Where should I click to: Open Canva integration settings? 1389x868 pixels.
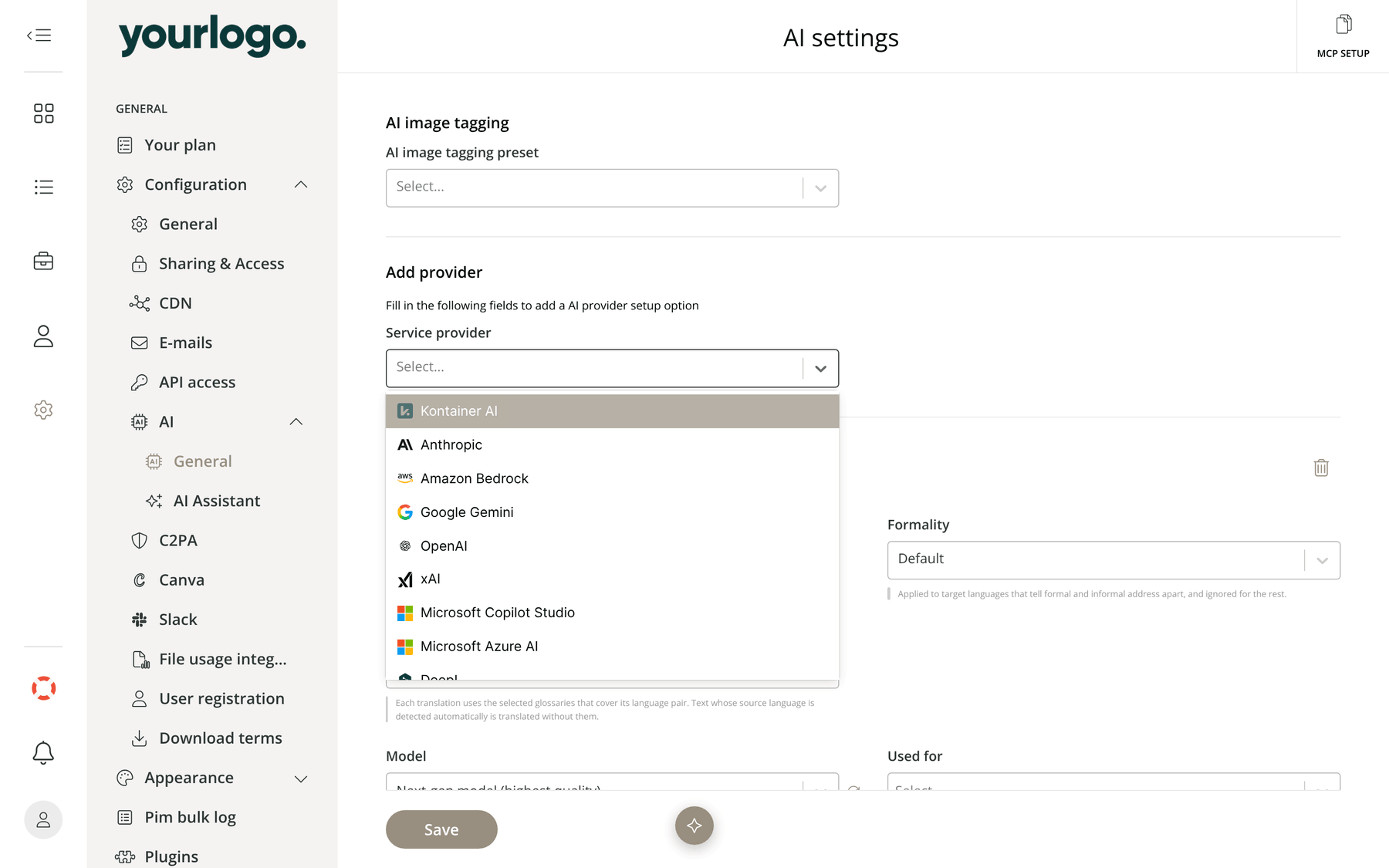(x=167, y=579)
